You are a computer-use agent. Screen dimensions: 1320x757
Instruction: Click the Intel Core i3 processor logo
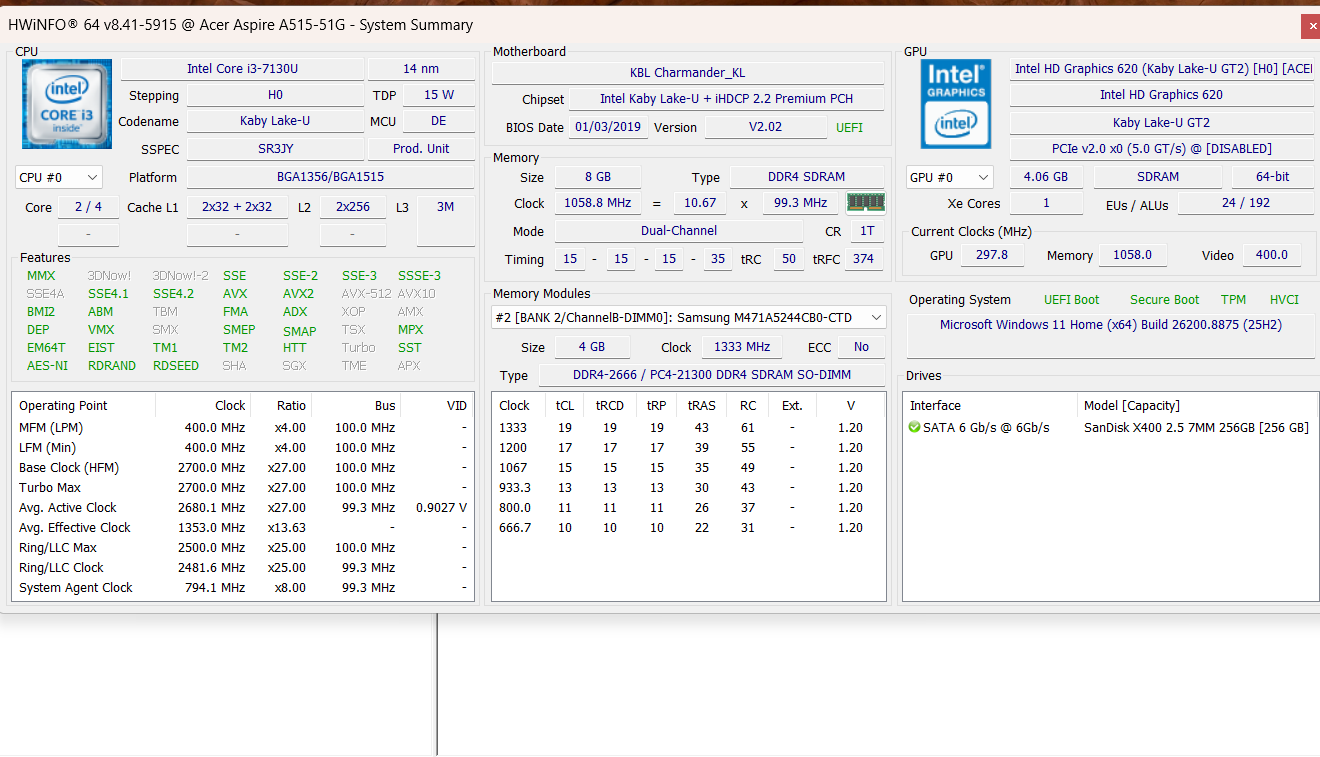click(67, 103)
